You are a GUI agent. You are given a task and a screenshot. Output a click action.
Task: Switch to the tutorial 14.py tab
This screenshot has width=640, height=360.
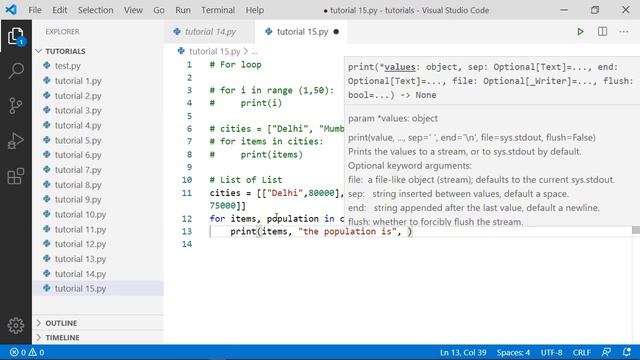tap(210, 32)
